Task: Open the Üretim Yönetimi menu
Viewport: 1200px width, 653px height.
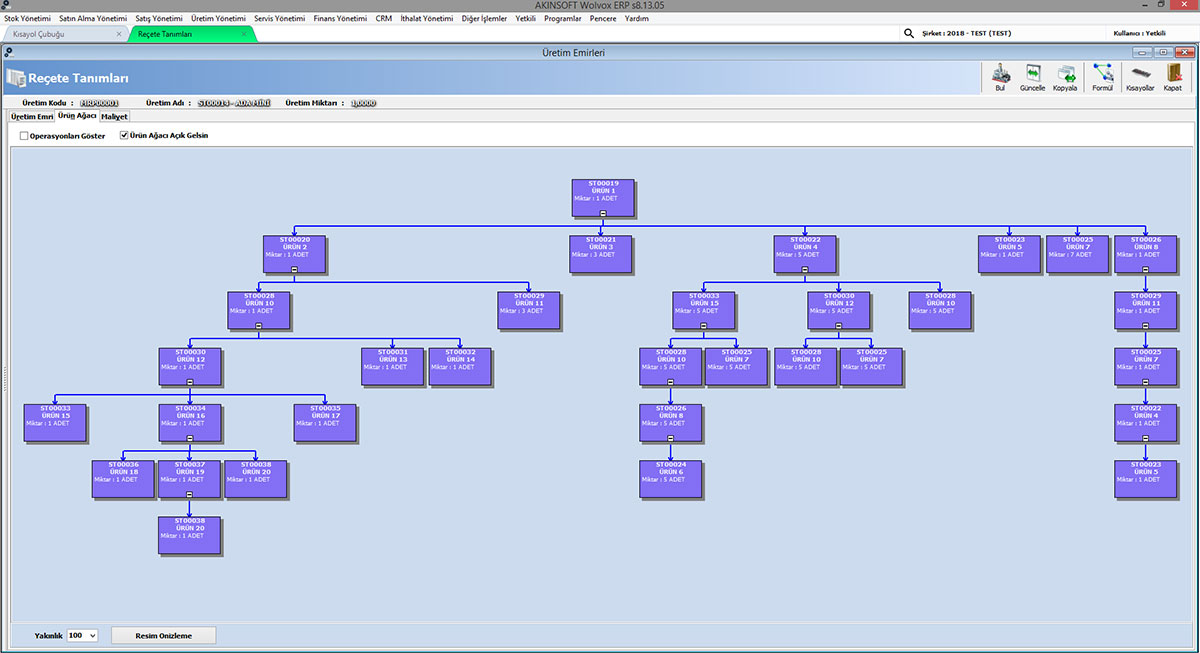Action: point(218,17)
